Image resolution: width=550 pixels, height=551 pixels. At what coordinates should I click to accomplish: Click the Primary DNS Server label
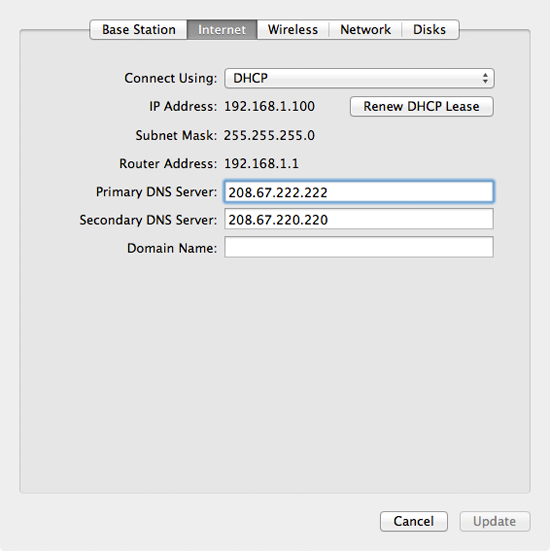pyautogui.click(x=156, y=192)
